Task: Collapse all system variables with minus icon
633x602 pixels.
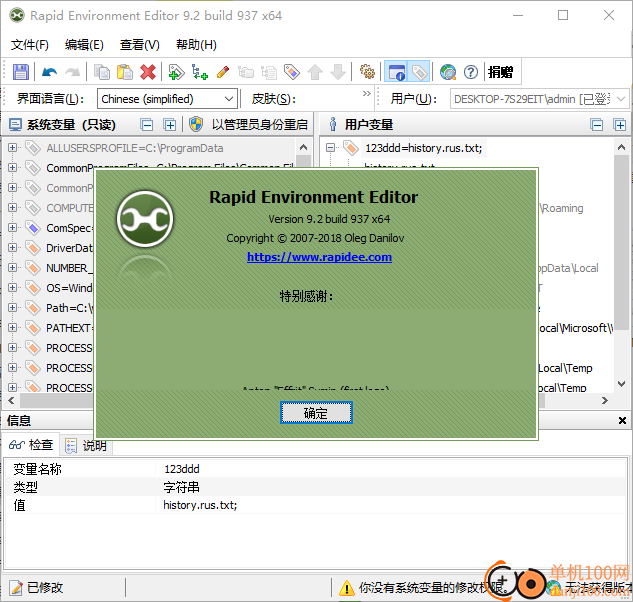Action: pos(147,125)
